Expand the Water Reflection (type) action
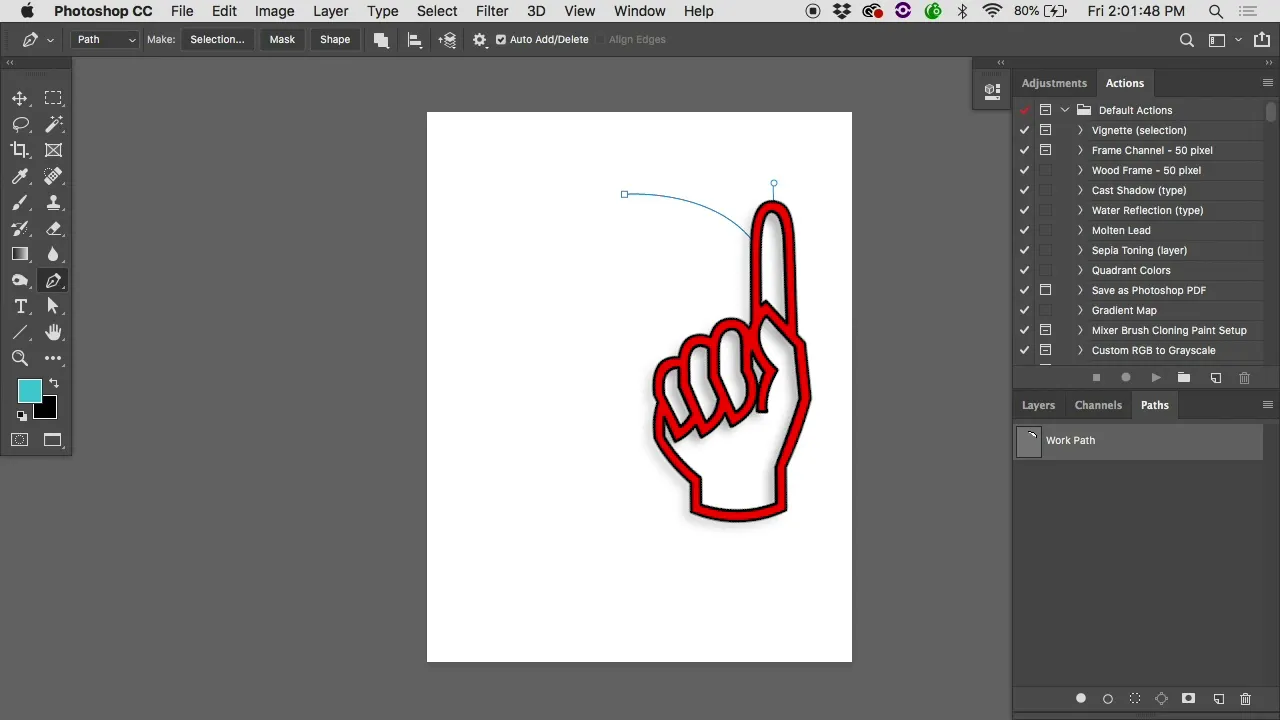The width and height of the screenshot is (1280, 720). pyautogui.click(x=1080, y=210)
